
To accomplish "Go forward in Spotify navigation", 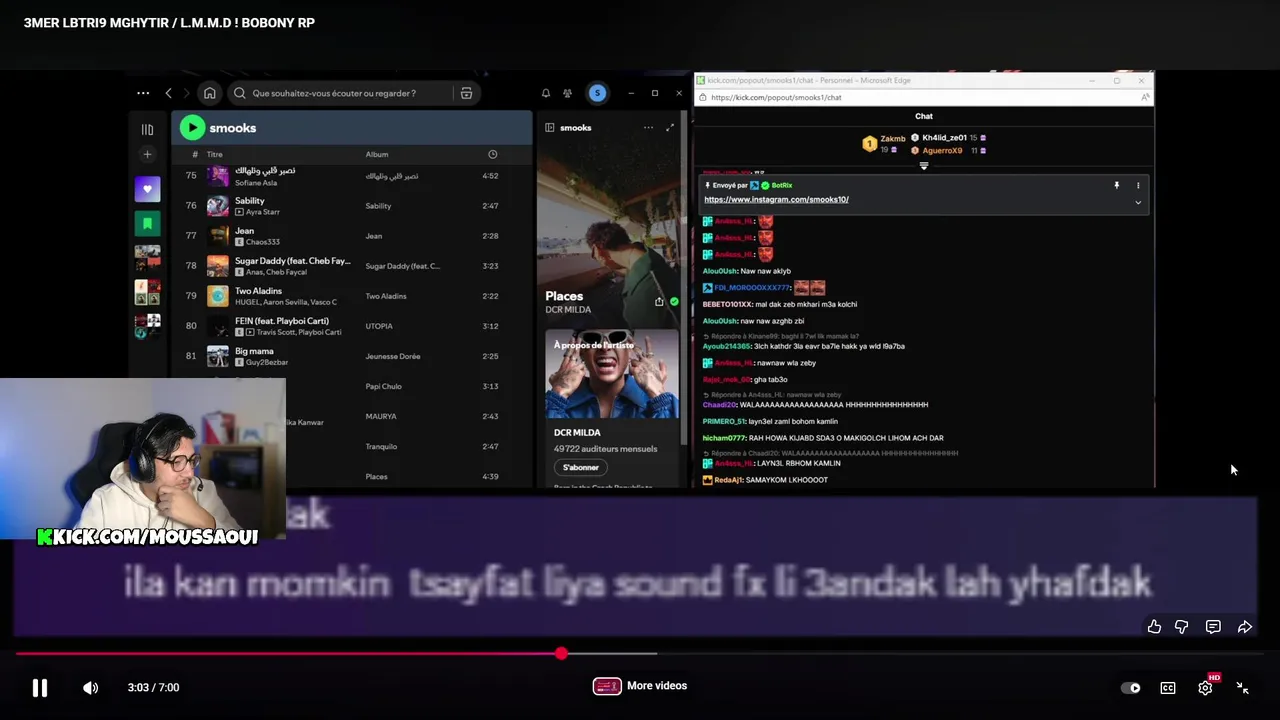I will point(186,93).
